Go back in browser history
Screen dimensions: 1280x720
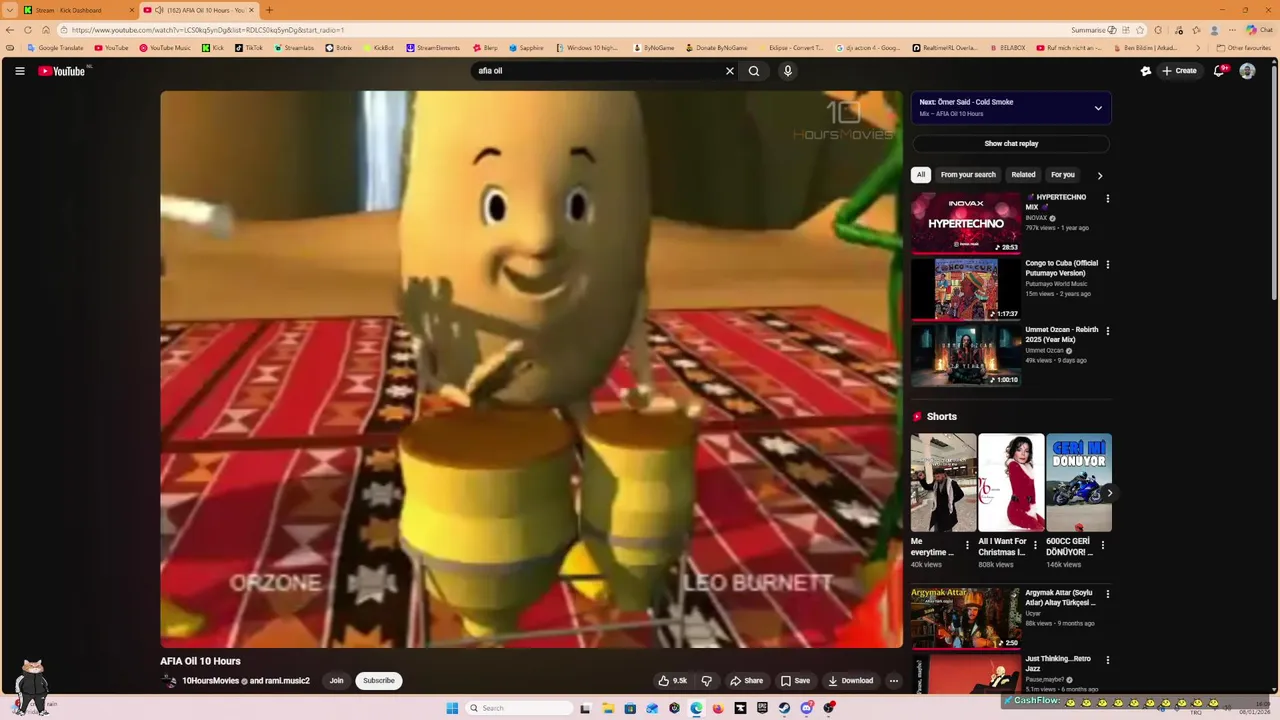pos(10,30)
